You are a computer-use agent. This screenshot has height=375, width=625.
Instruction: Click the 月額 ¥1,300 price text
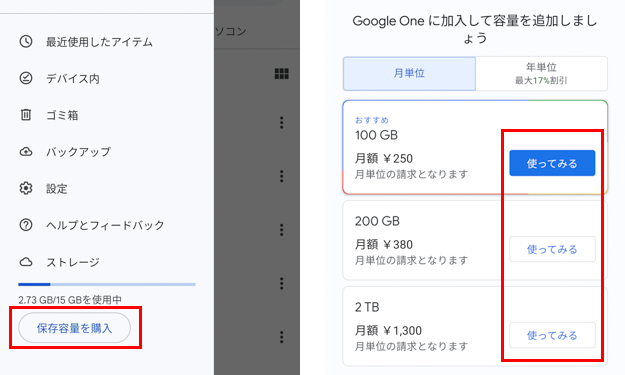[x=388, y=330]
